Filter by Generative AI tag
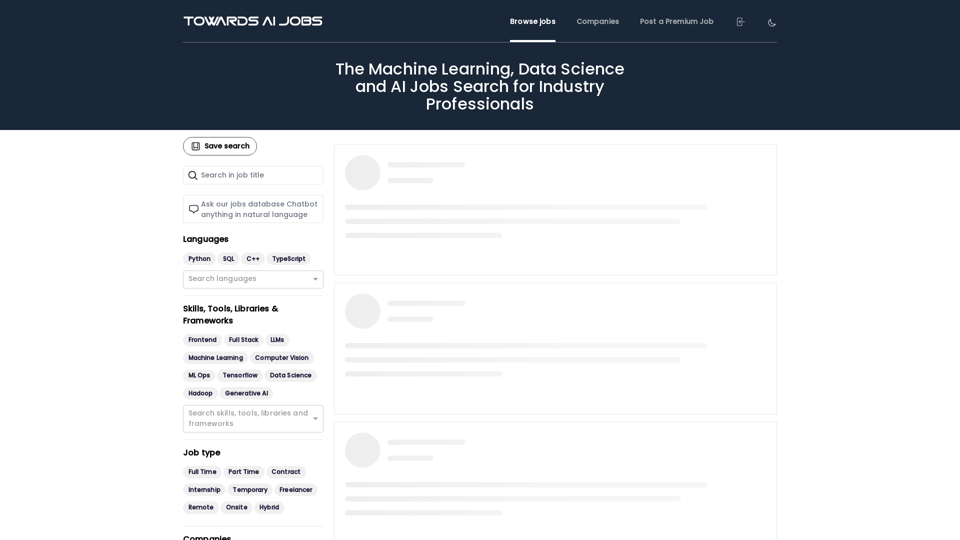This screenshot has width=960, height=540. tap(246, 394)
